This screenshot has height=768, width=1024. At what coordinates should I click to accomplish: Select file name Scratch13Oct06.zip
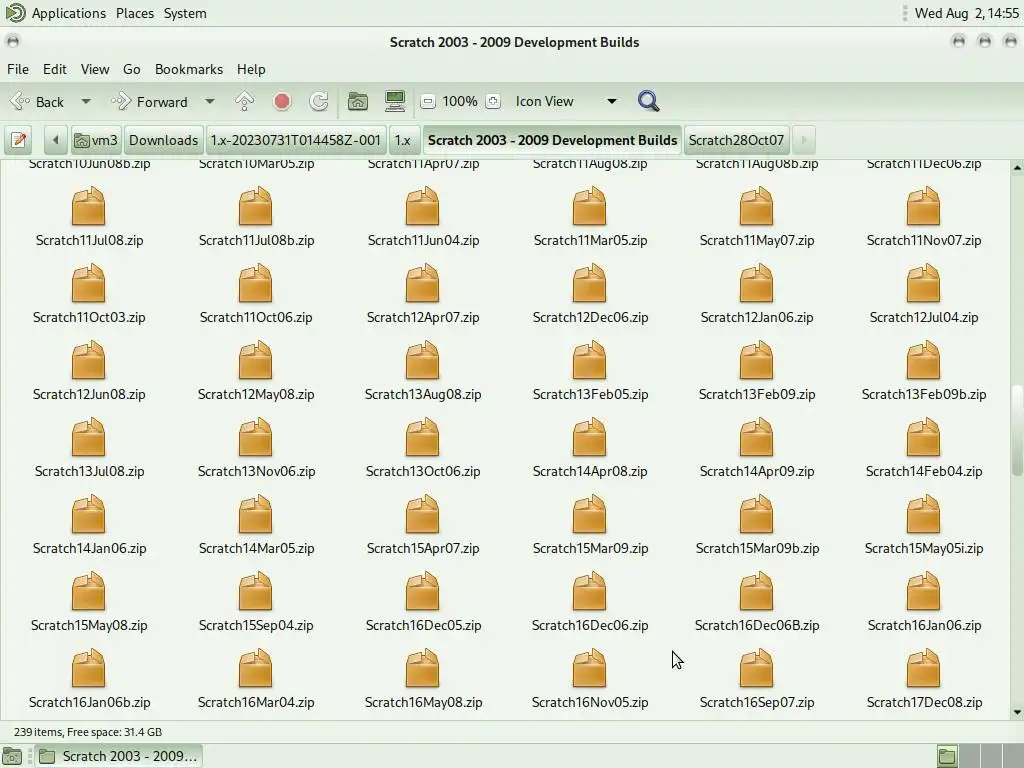[x=423, y=472]
